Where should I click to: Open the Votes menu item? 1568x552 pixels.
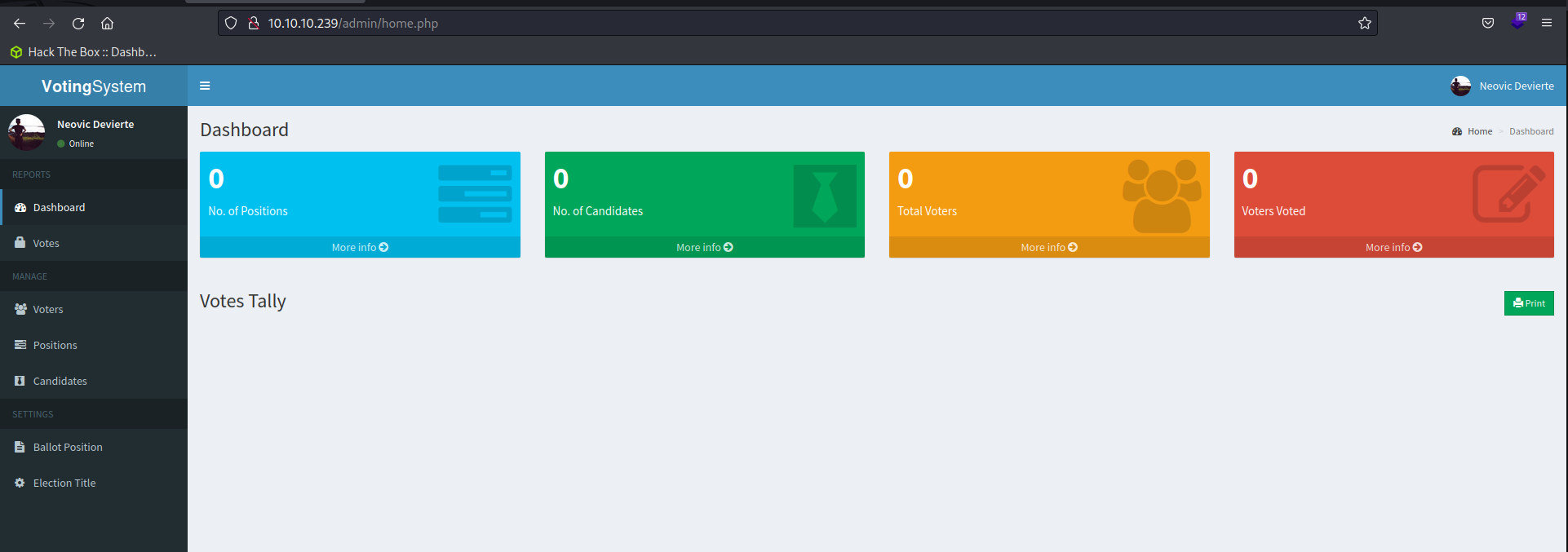94,243
